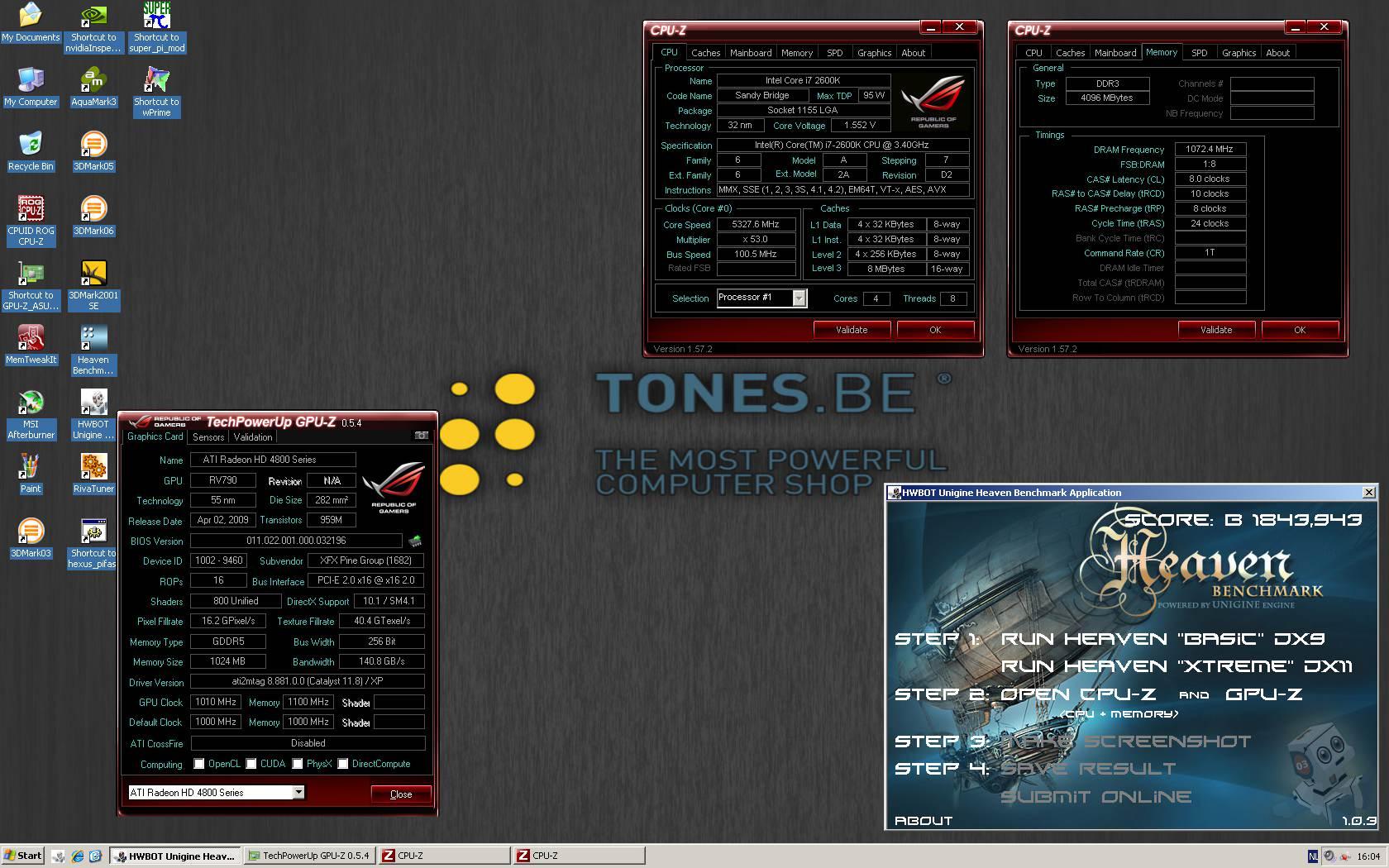This screenshot has width=1389, height=868.
Task: Run Heaven "Xtreme" DX11 step
Action: click(1177, 666)
